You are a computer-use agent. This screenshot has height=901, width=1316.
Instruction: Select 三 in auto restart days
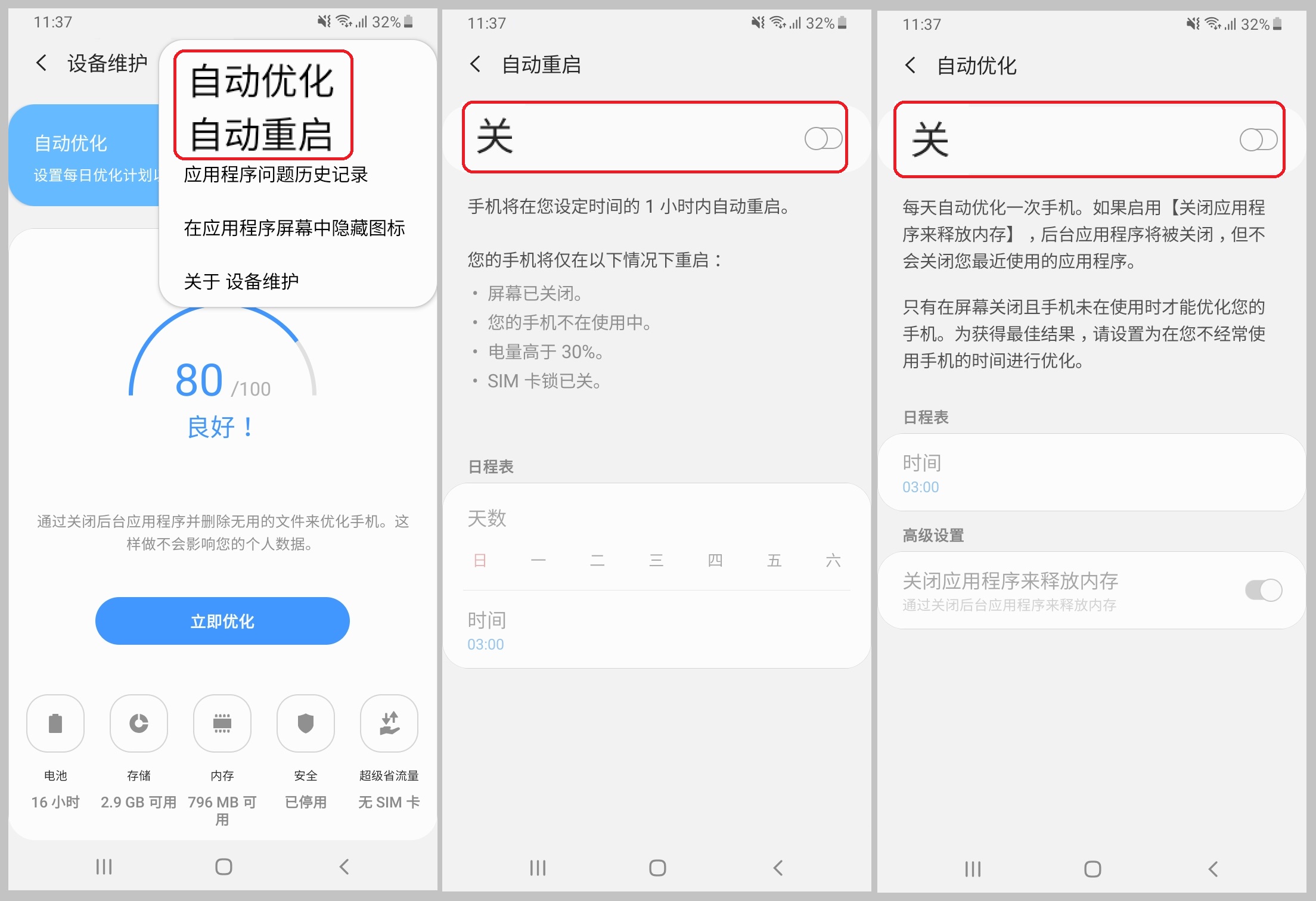point(656,560)
